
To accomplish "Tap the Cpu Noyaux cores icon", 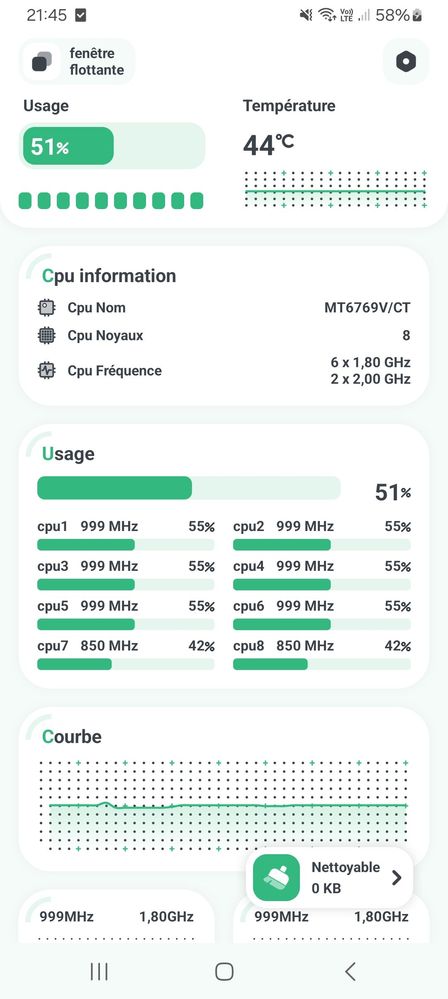I will [47, 336].
